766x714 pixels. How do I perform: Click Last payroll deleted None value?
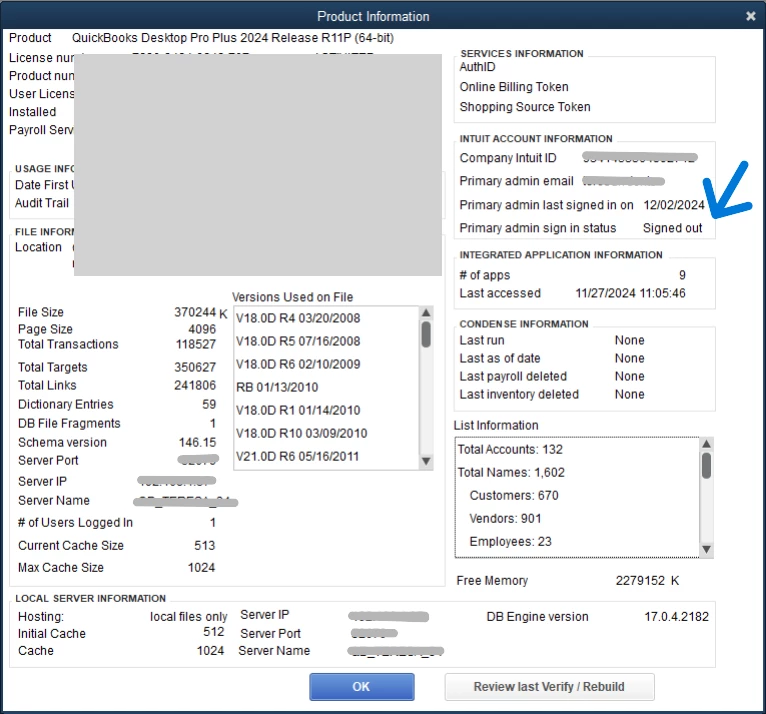click(x=629, y=376)
